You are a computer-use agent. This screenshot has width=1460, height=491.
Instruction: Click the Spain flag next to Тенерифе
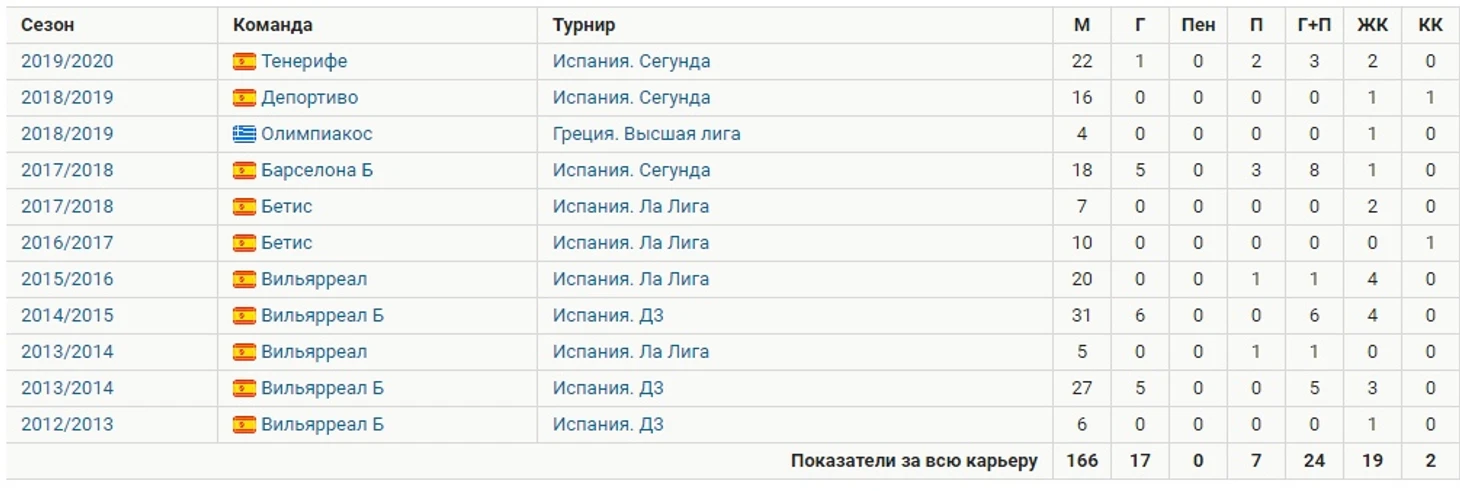(244, 62)
